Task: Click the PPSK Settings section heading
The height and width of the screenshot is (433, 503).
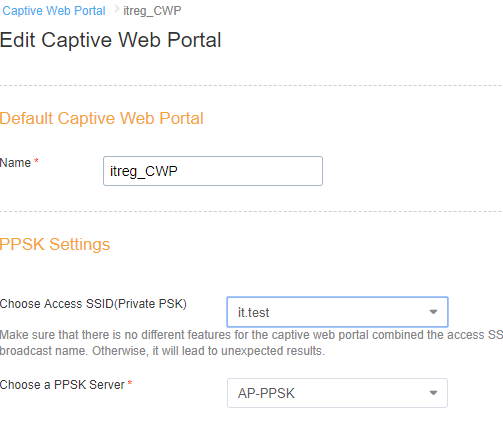Action: coord(55,244)
